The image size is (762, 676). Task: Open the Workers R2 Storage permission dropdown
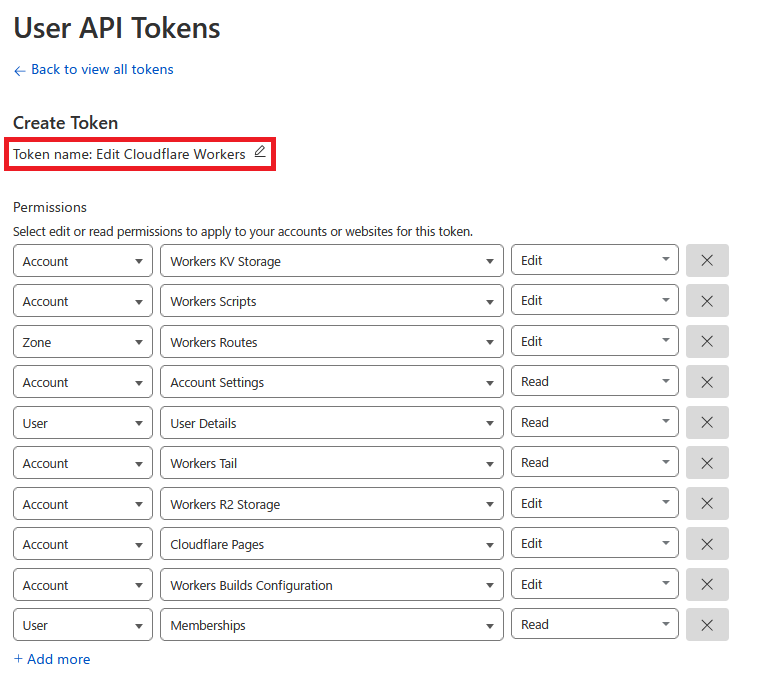coord(331,504)
